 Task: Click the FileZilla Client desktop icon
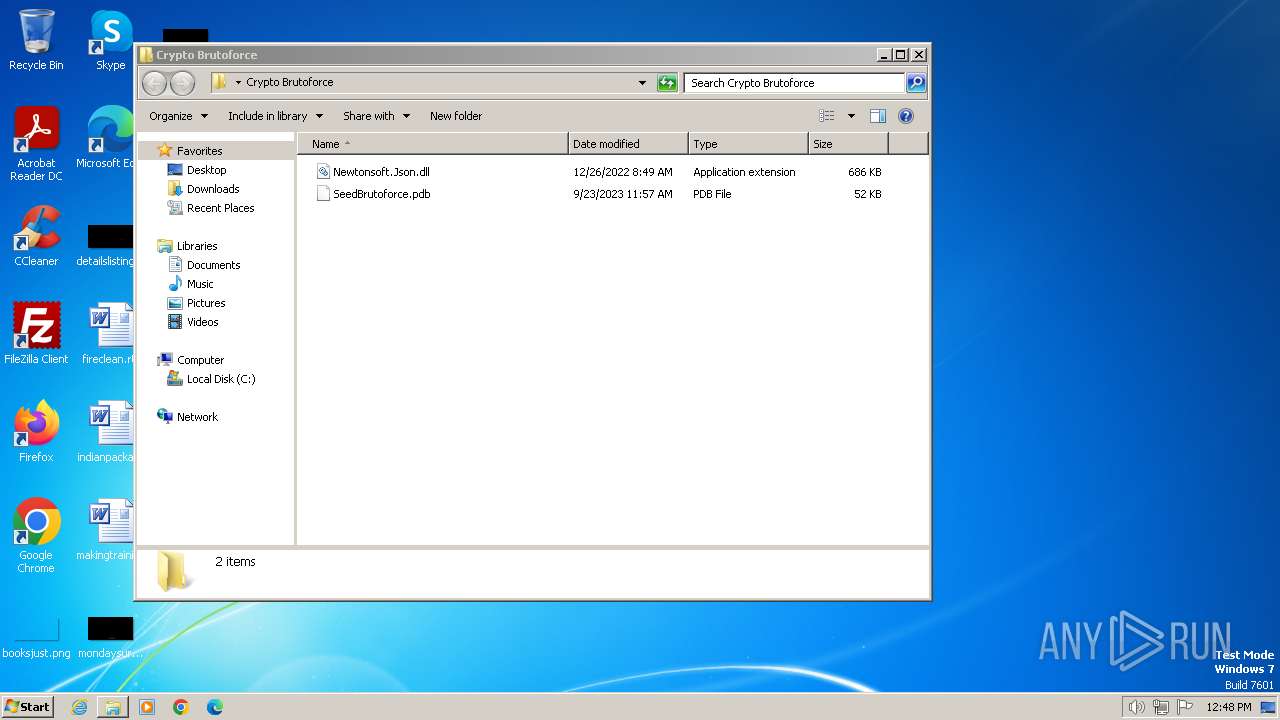pyautogui.click(x=36, y=334)
